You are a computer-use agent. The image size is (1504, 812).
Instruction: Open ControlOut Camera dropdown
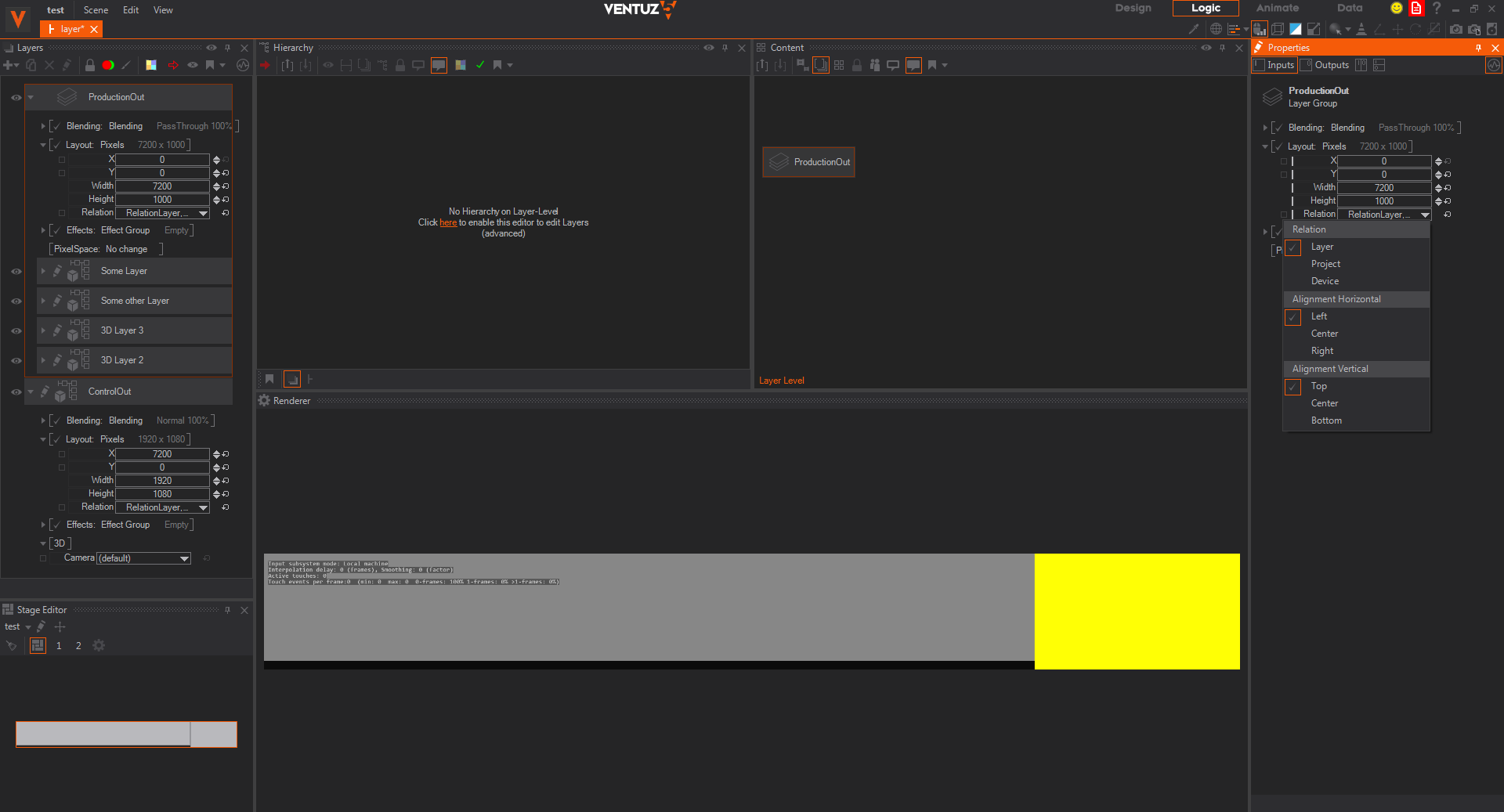pos(144,559)
